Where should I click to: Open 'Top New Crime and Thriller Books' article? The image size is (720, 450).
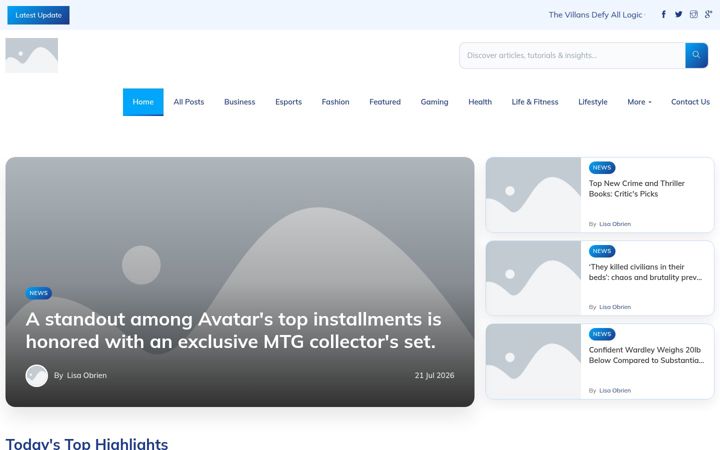[x=636, y=189]
